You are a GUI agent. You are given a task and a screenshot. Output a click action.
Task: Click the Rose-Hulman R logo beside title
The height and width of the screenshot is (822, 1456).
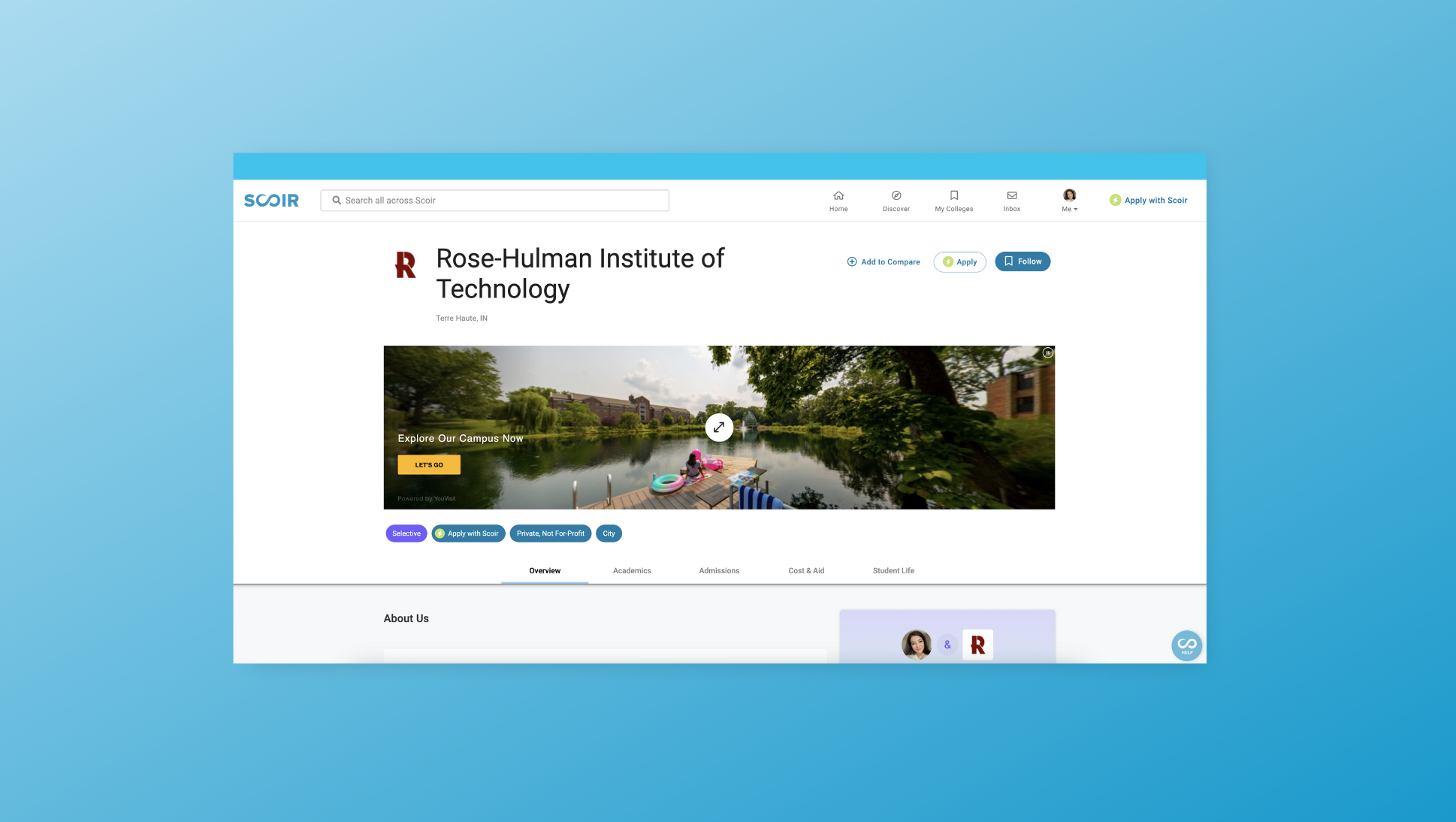[406, 264]
